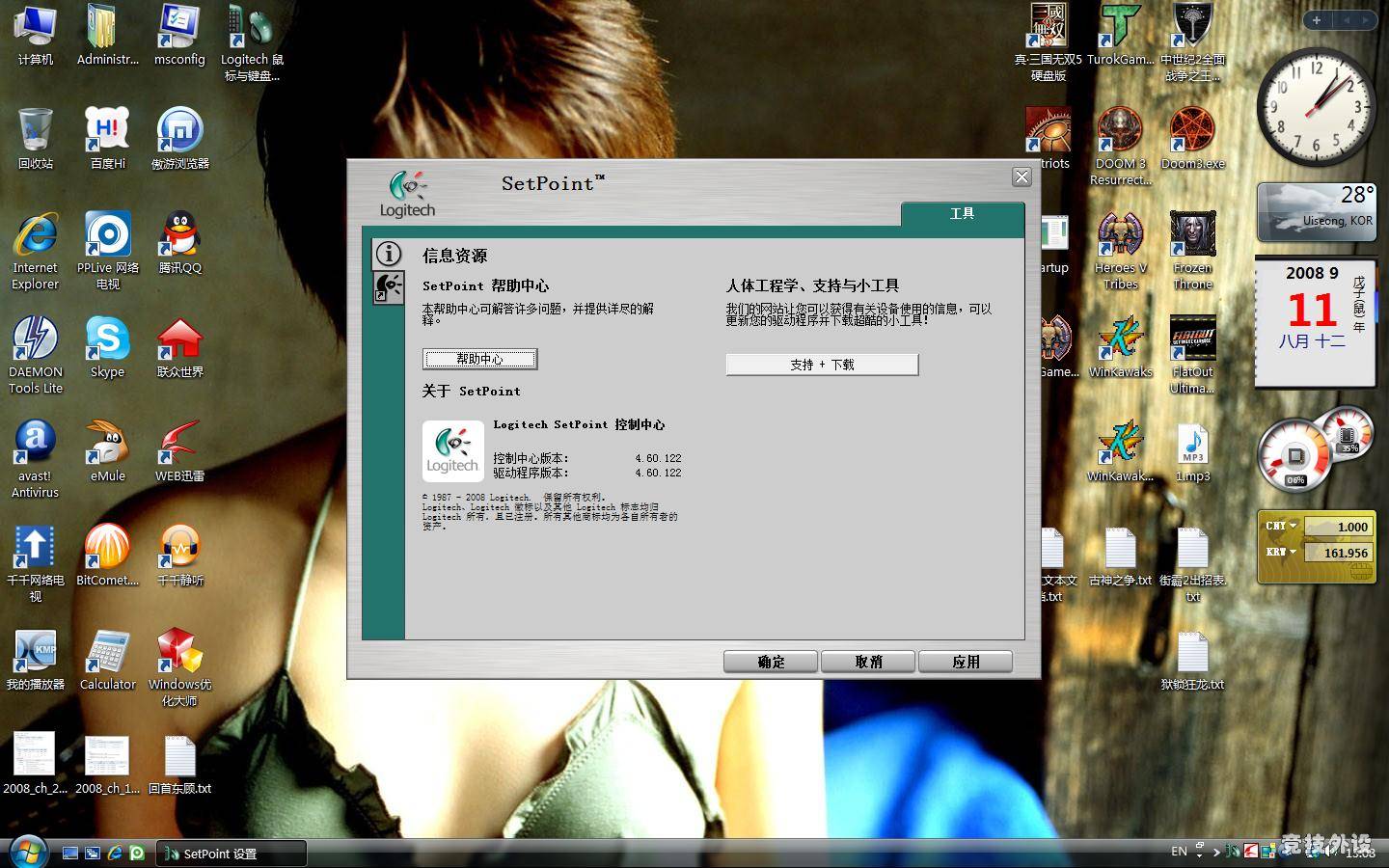The width and height of the screenshot is (1389, 868).
Task: Click the 1.000 CNY amount field
Action: point(1339,527)
